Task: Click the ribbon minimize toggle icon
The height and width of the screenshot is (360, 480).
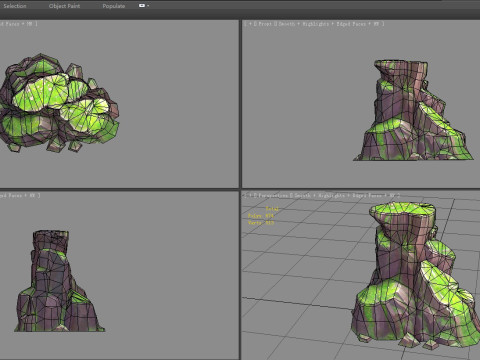Action: click(x=142, y=5)
